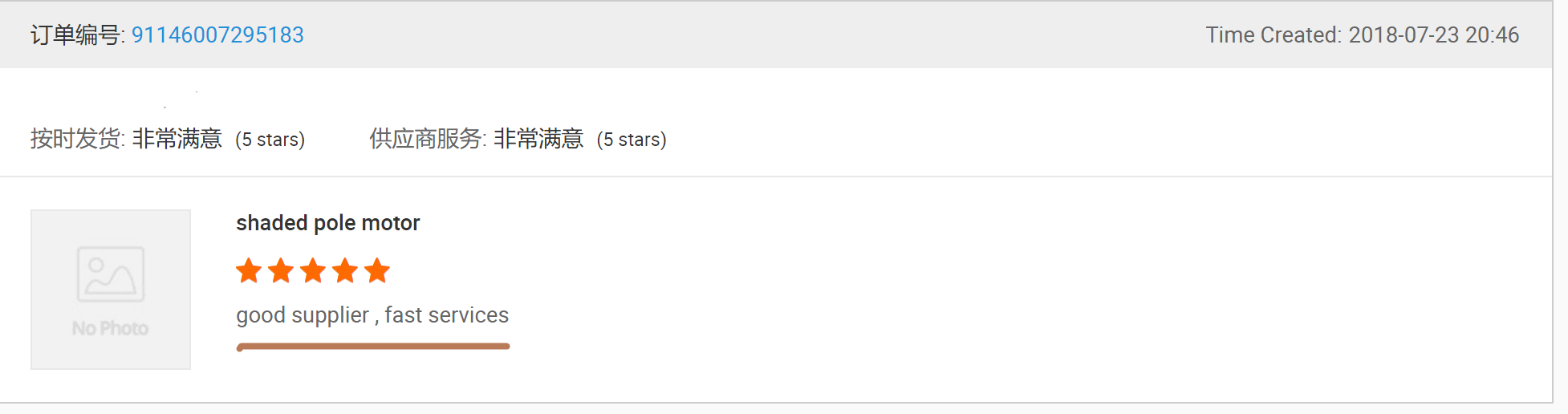Select the No Photo caption text
The width and height of the screenshot is (1568, 414).
coord(111,328)
